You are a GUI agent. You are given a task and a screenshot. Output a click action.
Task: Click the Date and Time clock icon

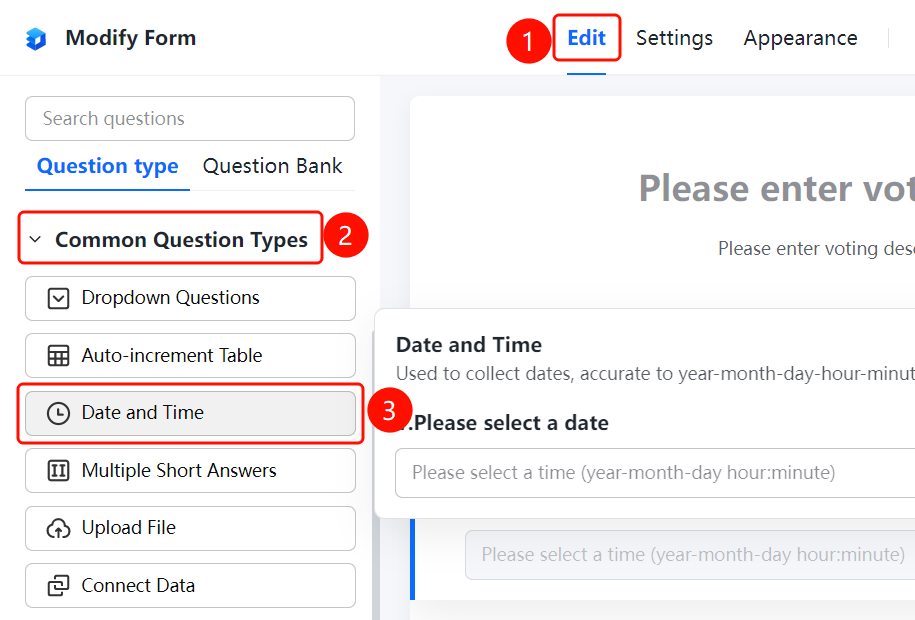[x=58, y=413]
